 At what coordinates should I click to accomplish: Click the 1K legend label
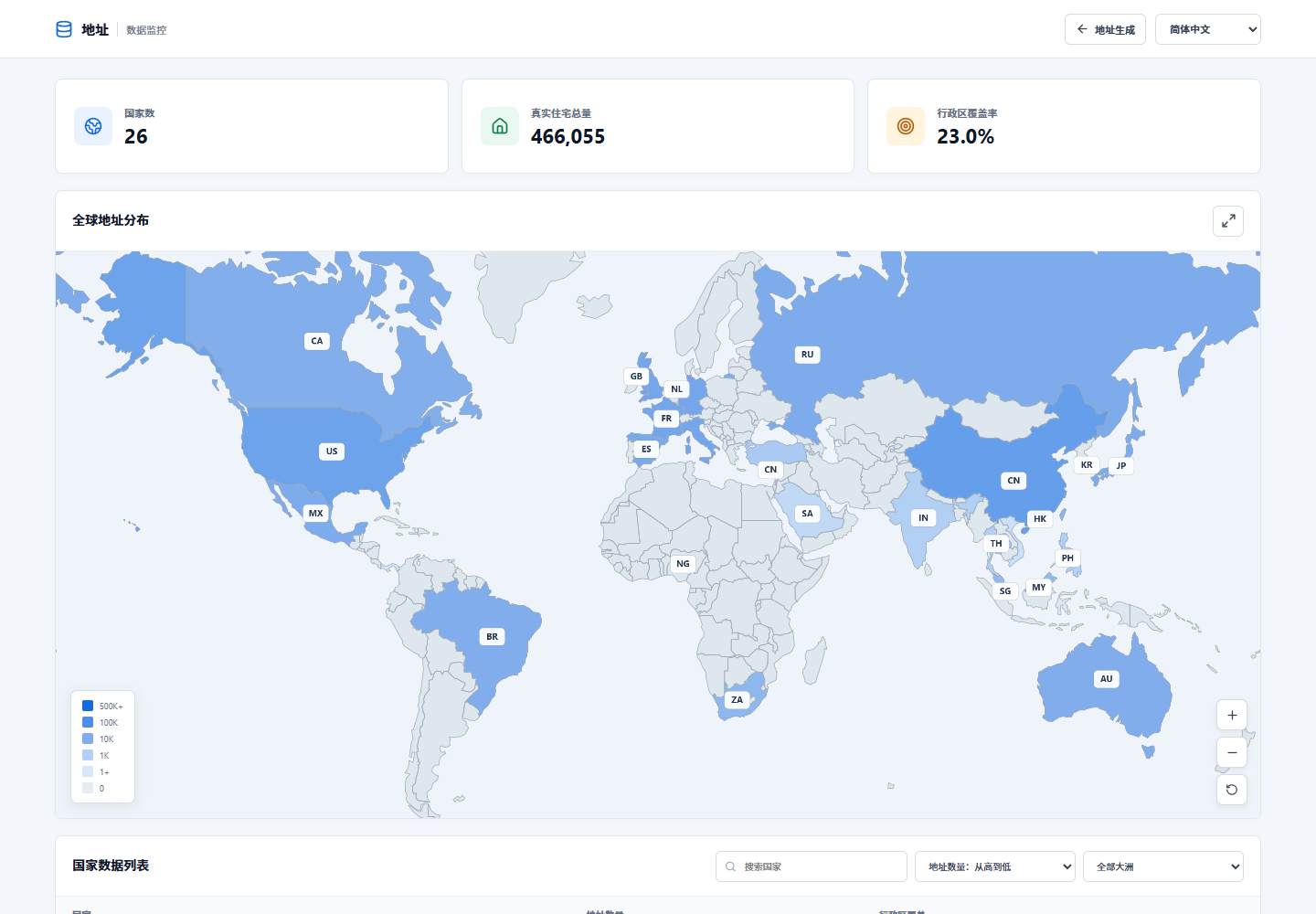pyautogui.click(x=104, y=755)
